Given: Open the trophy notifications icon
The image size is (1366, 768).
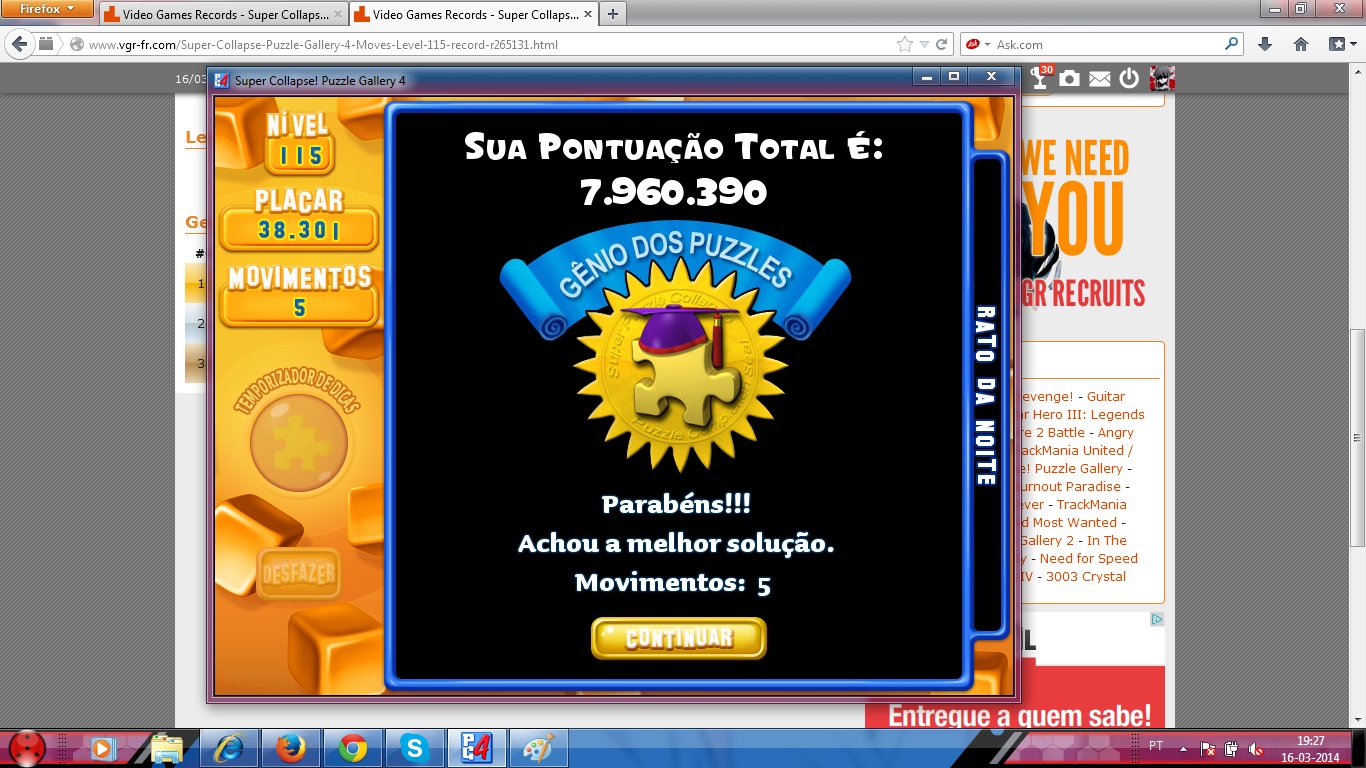Looking at the screenshot, I should pos(1041,78).
